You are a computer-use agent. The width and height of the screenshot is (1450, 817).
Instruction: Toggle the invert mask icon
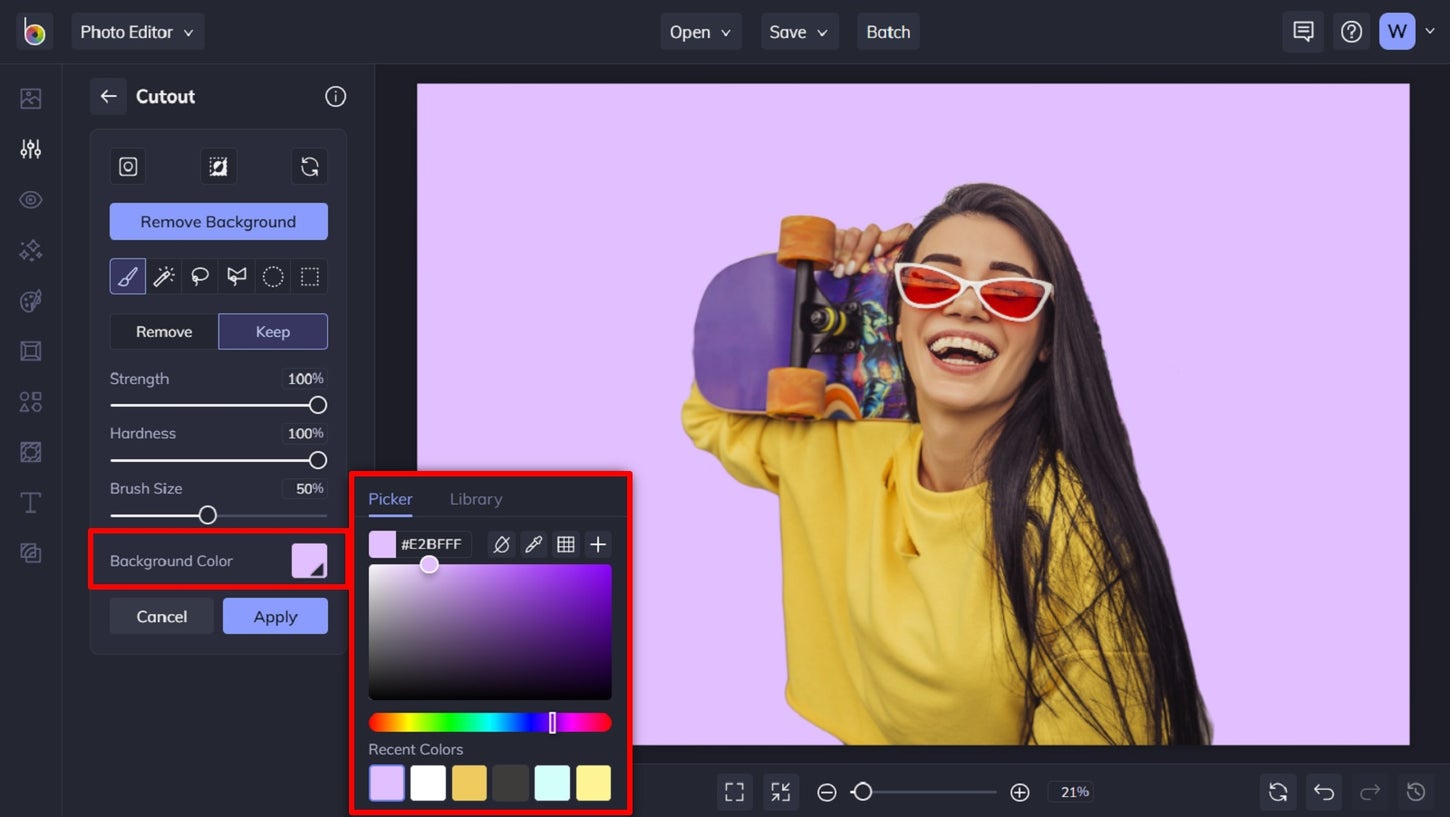[x=218, y=166]
